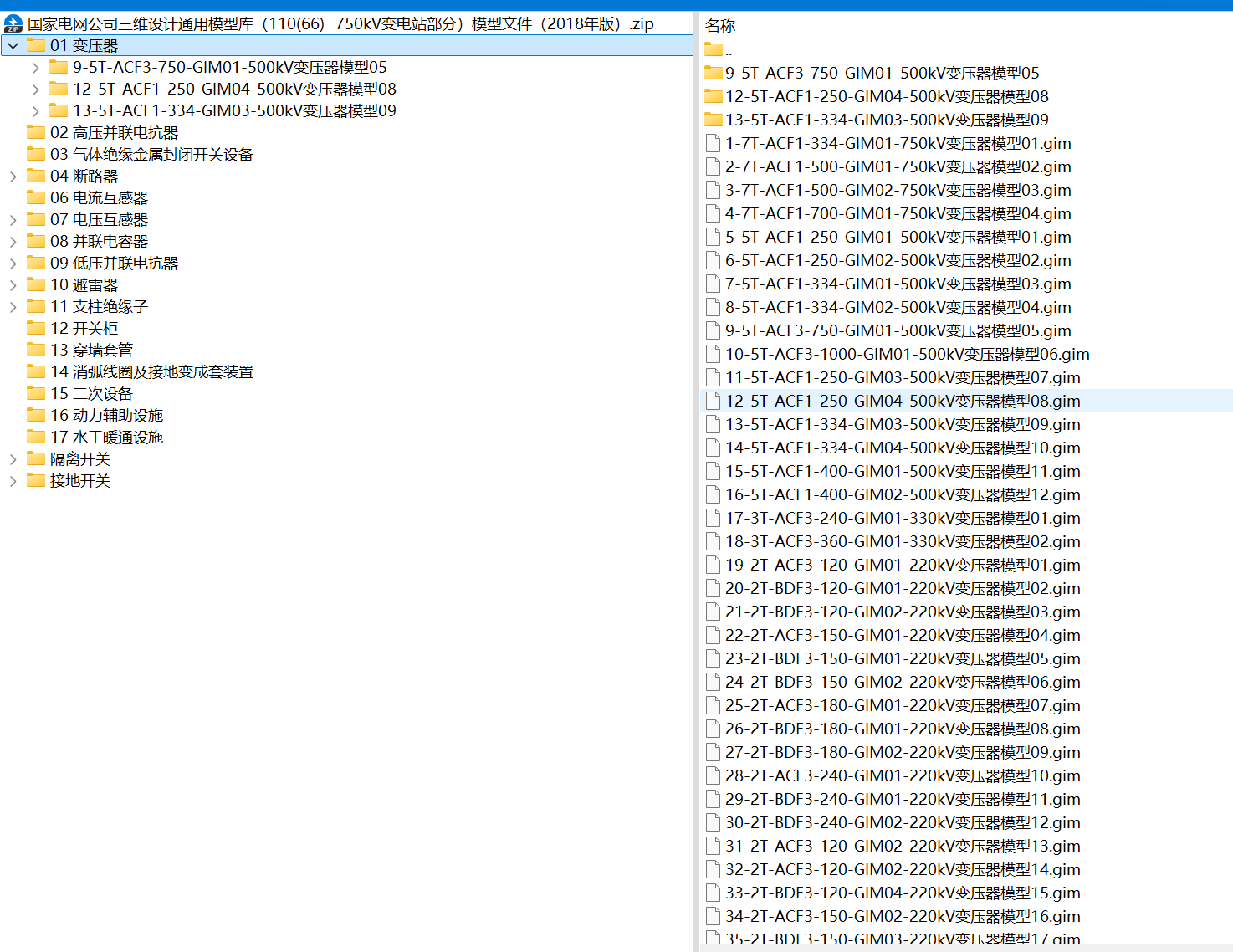Click the file icon of 4-7T-ACF1-700-GIM01-750kV变压器模型04.gim
The image size is (1233, 952).
pos(713,213)
